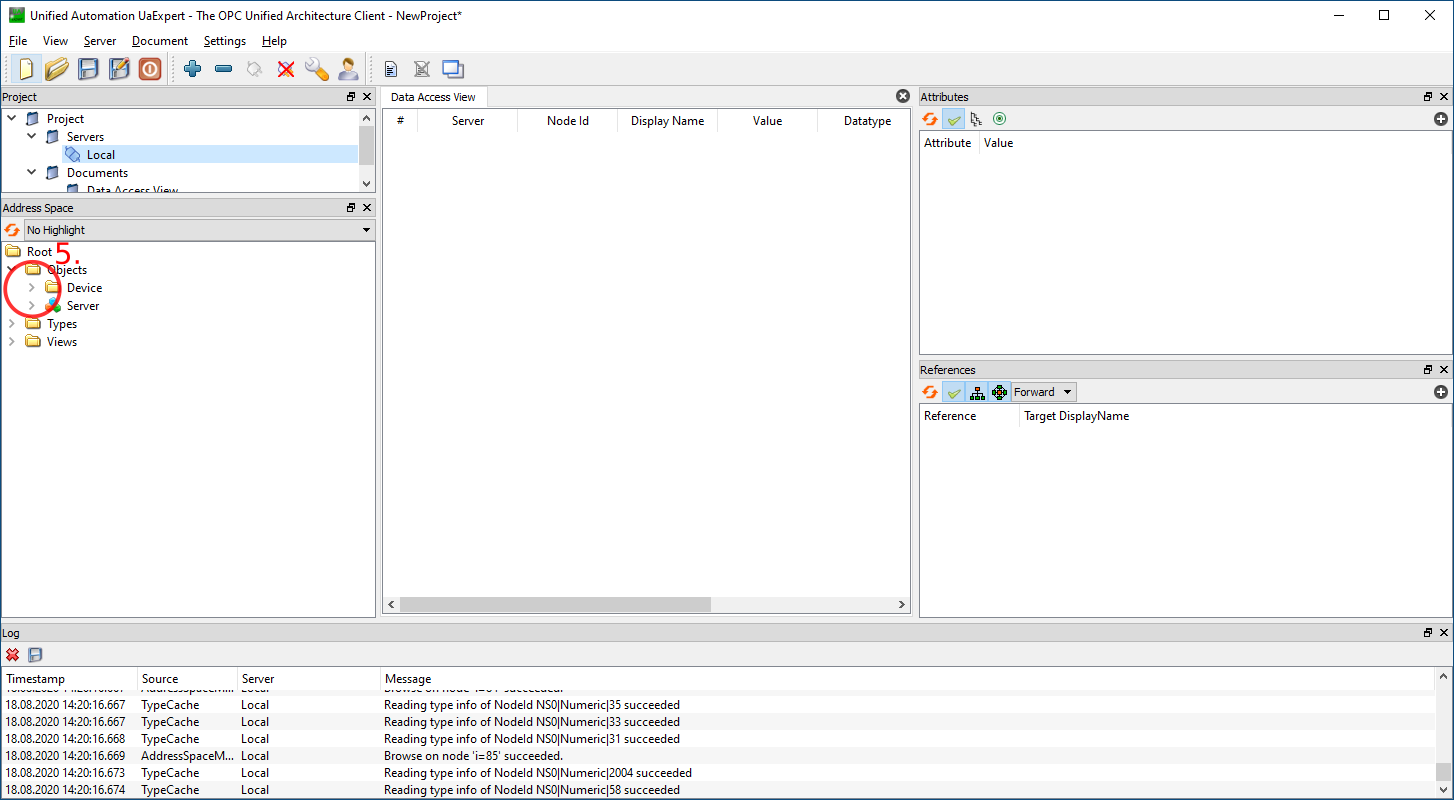Clear the log with the red X icon
Screen dimensions: 1454x800
[12, 654]
